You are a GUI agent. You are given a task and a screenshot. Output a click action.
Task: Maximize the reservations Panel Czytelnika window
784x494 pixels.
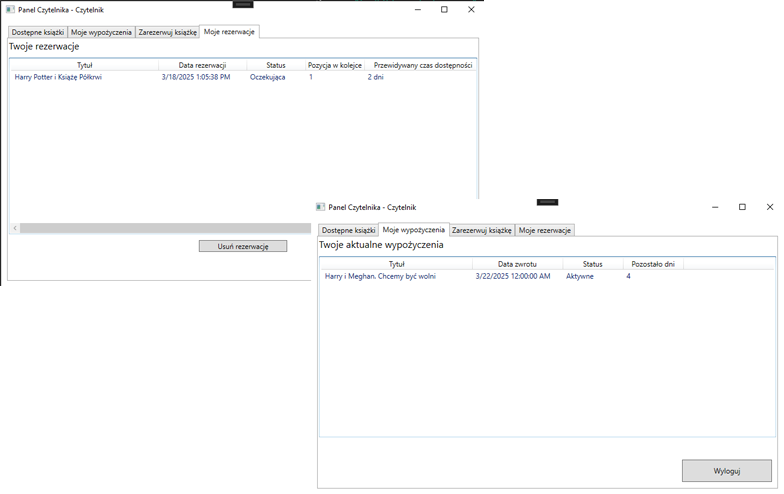[444, 10]
